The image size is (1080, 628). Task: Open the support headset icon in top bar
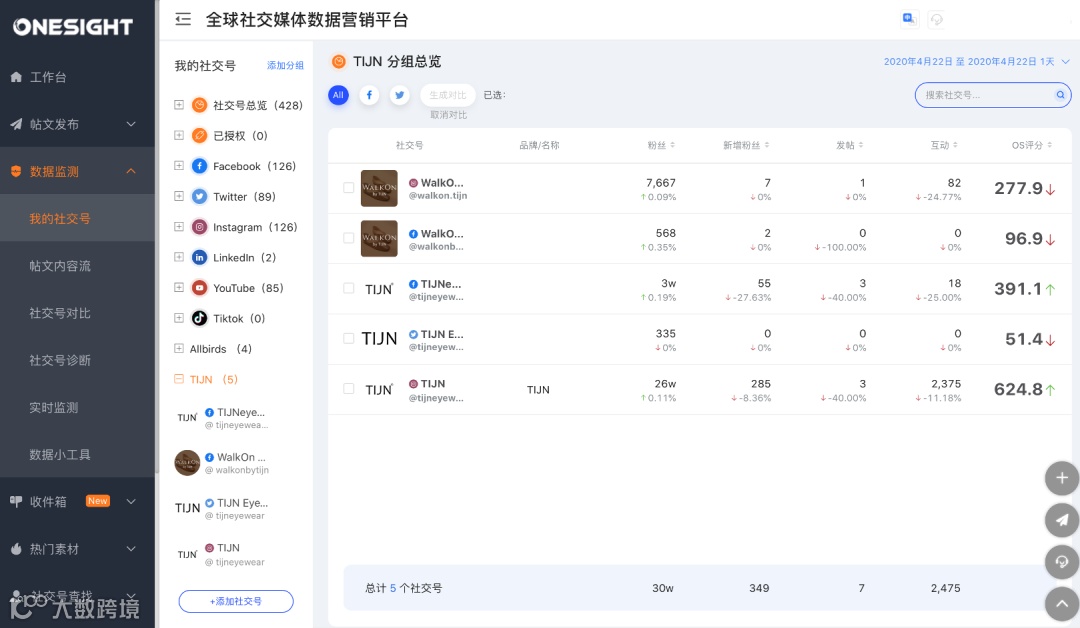coord(936,19)
